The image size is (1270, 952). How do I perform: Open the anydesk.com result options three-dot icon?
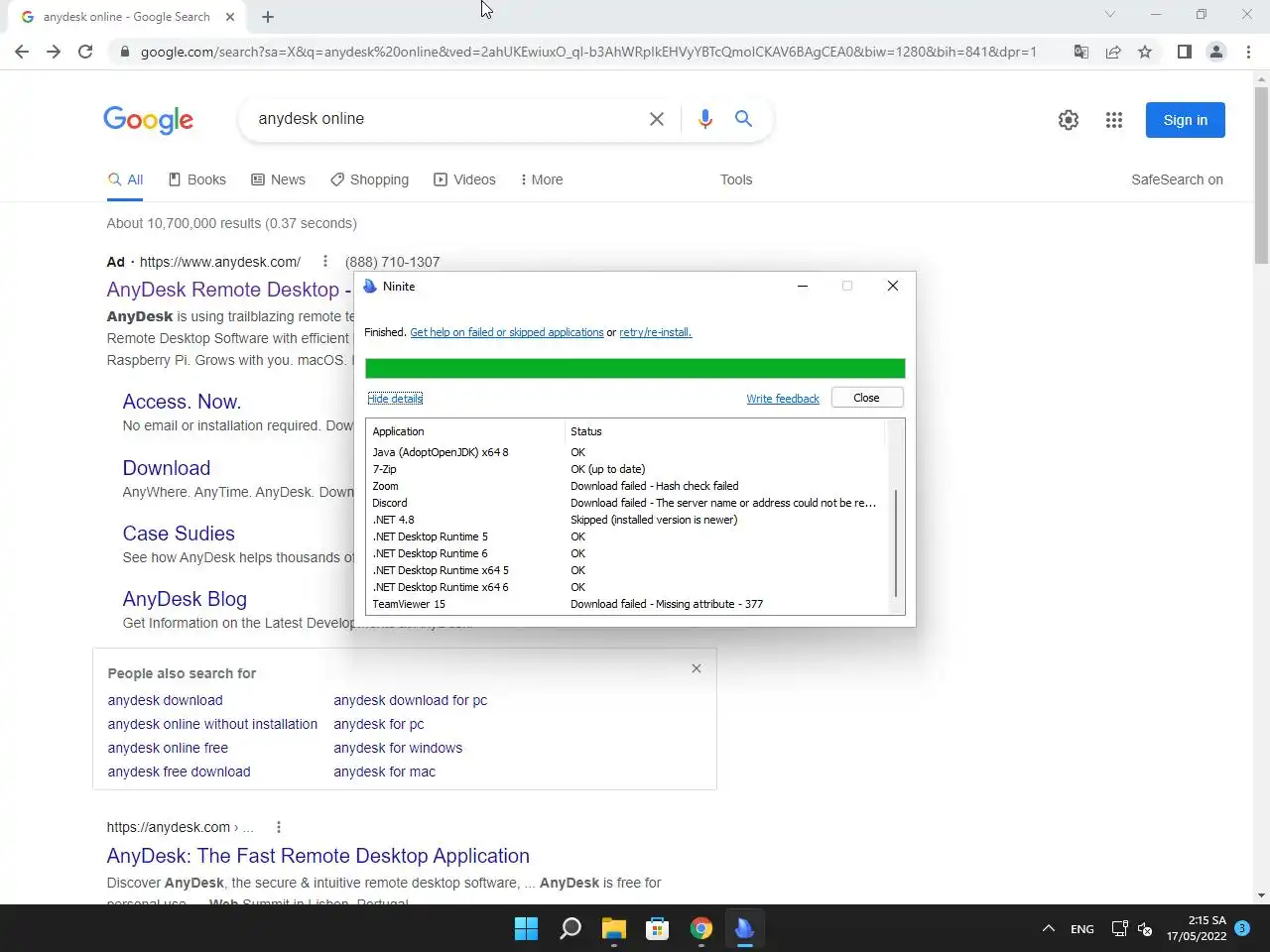click(x=279, y=827)
